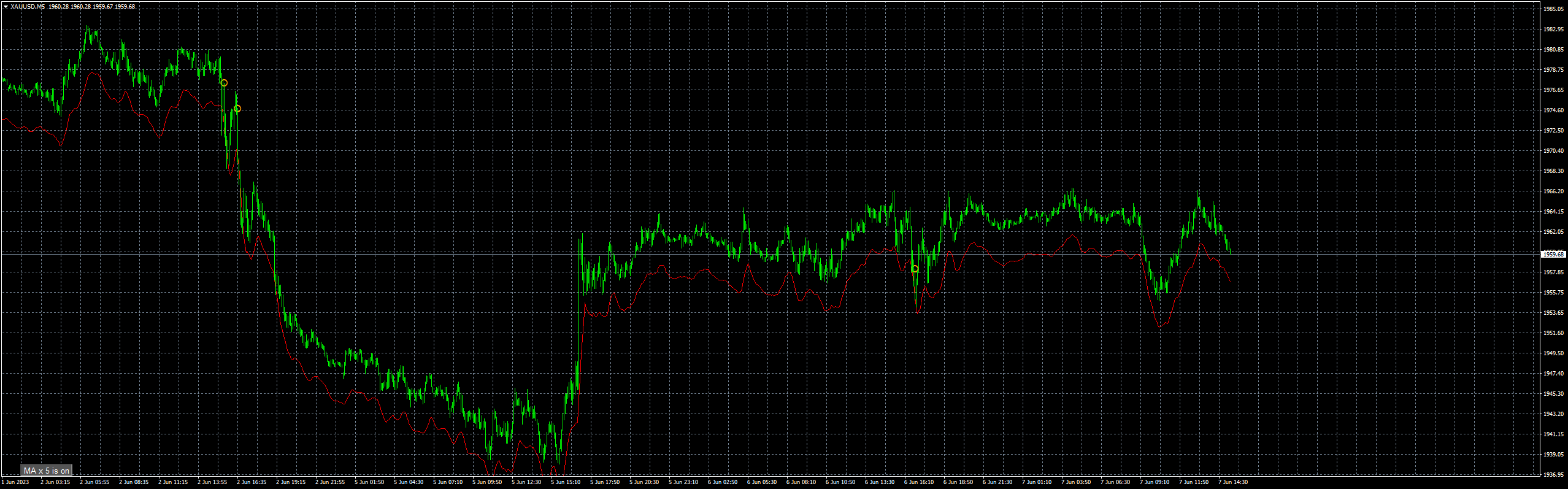The width and height of the screenshot is (1568, 489).
Task: Click the '6 Jun 18:50' time label
Action: pos(958,482)
